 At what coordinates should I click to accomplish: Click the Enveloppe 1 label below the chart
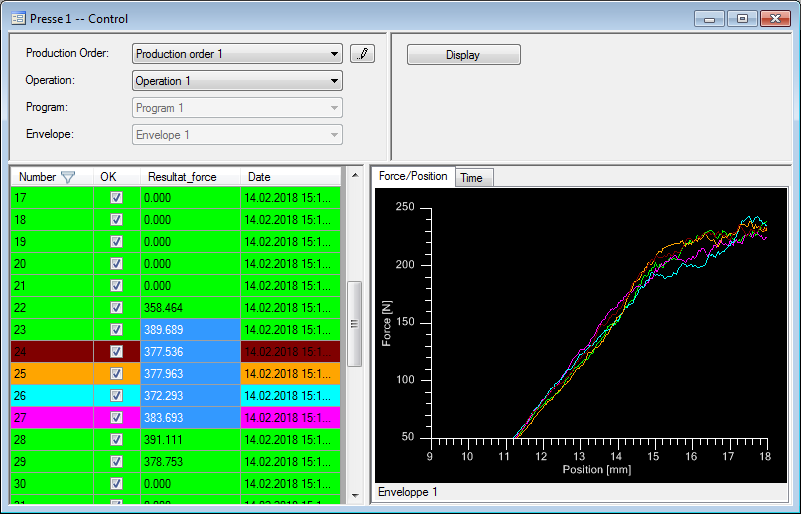(x=408, y=492)
